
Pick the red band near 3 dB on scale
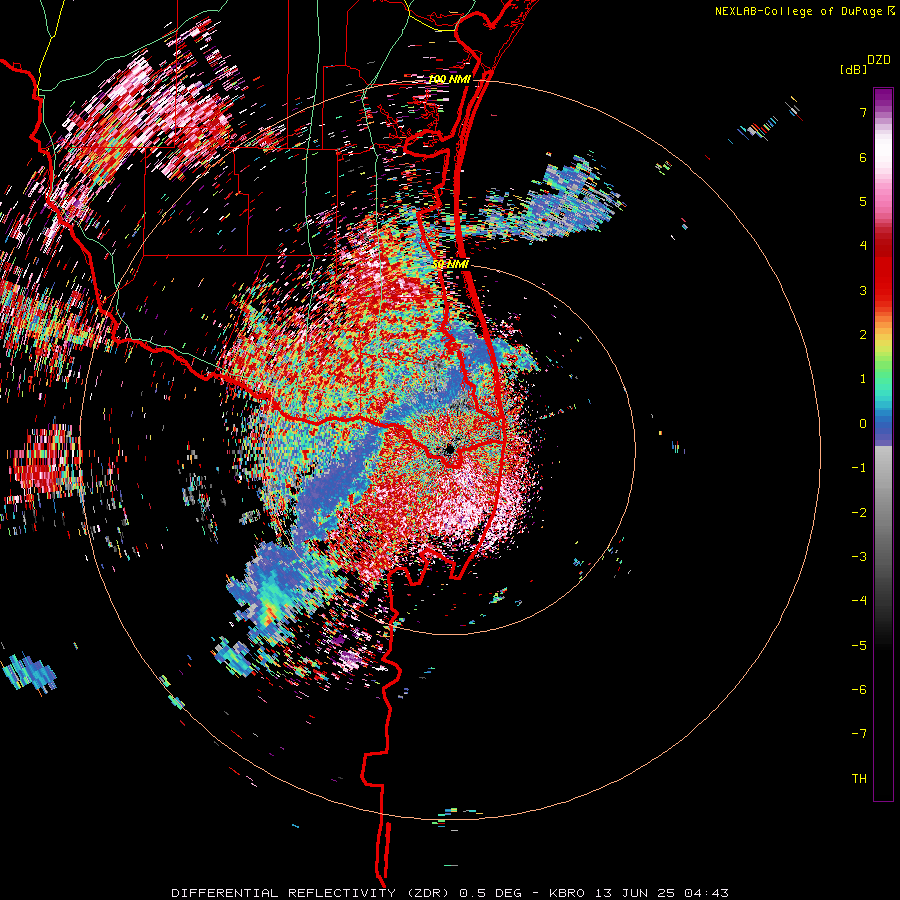[883, 281]
